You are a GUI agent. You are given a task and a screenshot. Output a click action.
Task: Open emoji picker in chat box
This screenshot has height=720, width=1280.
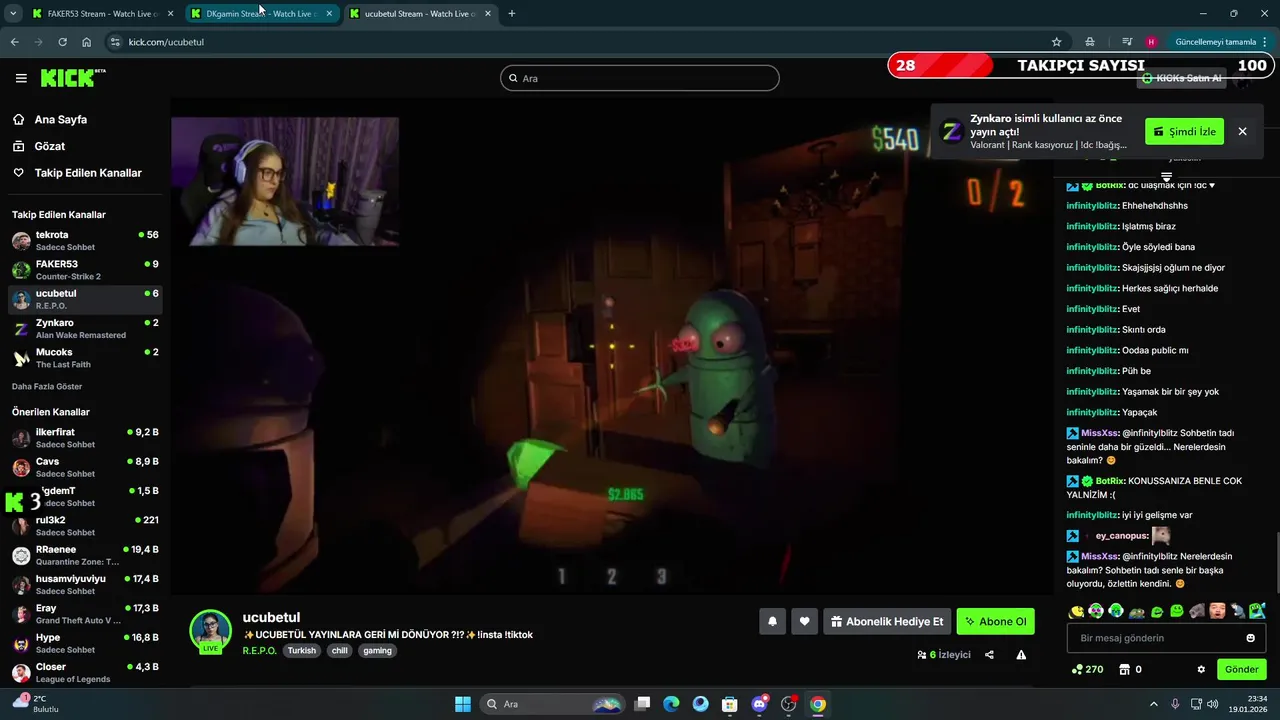(x=1250, y=638)
